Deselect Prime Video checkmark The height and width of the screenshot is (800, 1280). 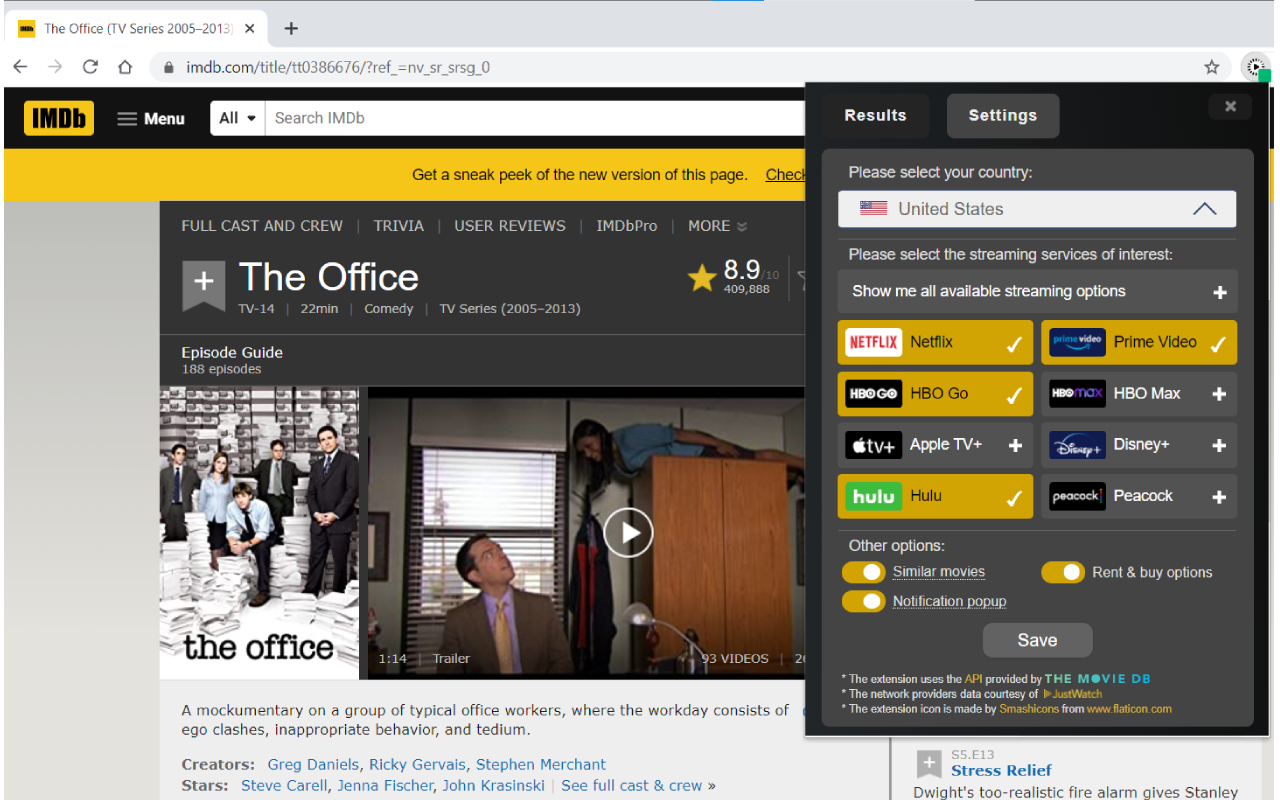click(1218, 344)
